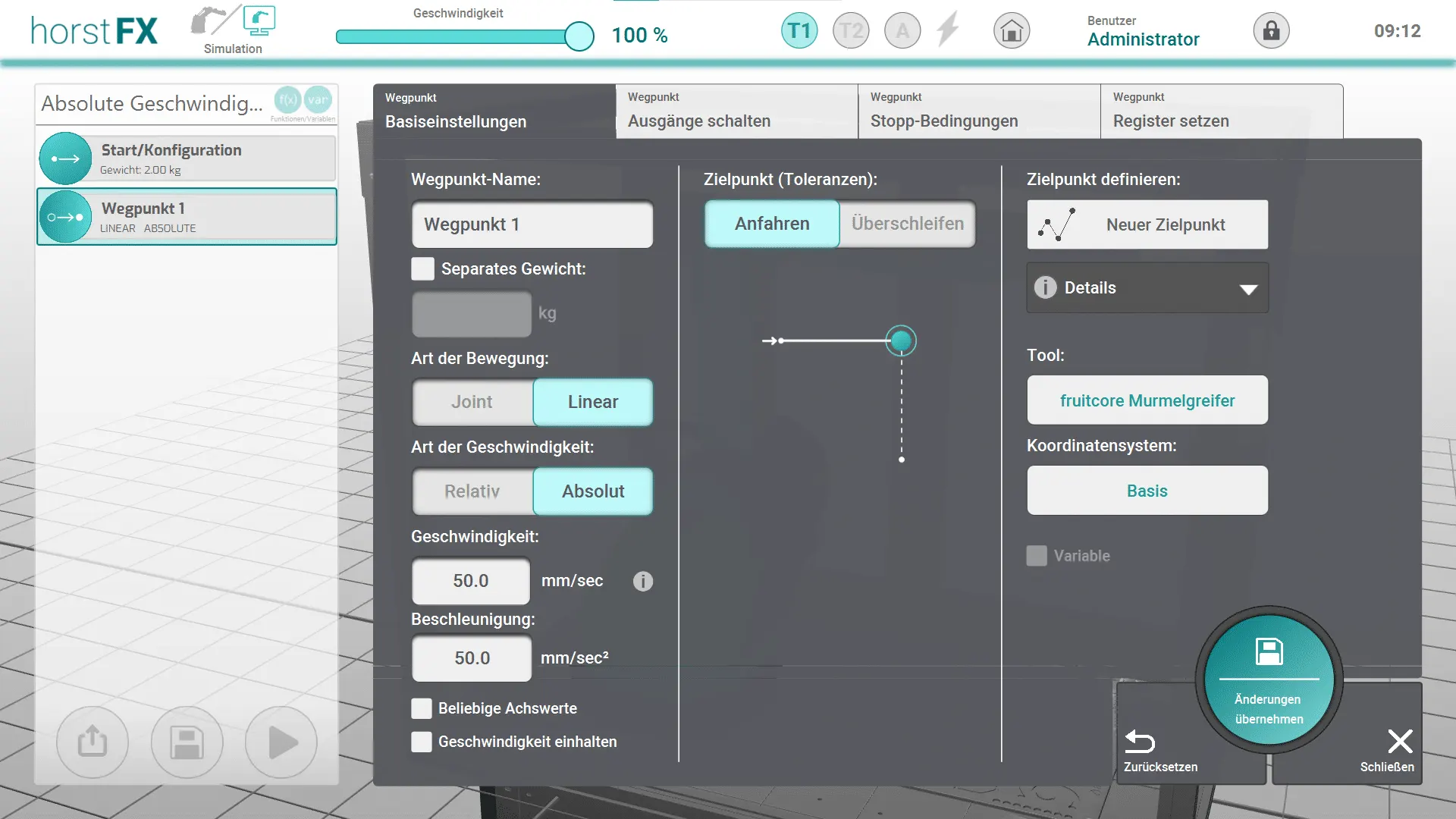Switch to T2 operating mode
The height and width of the screenshot is (819, 1456).
point(851,31)
